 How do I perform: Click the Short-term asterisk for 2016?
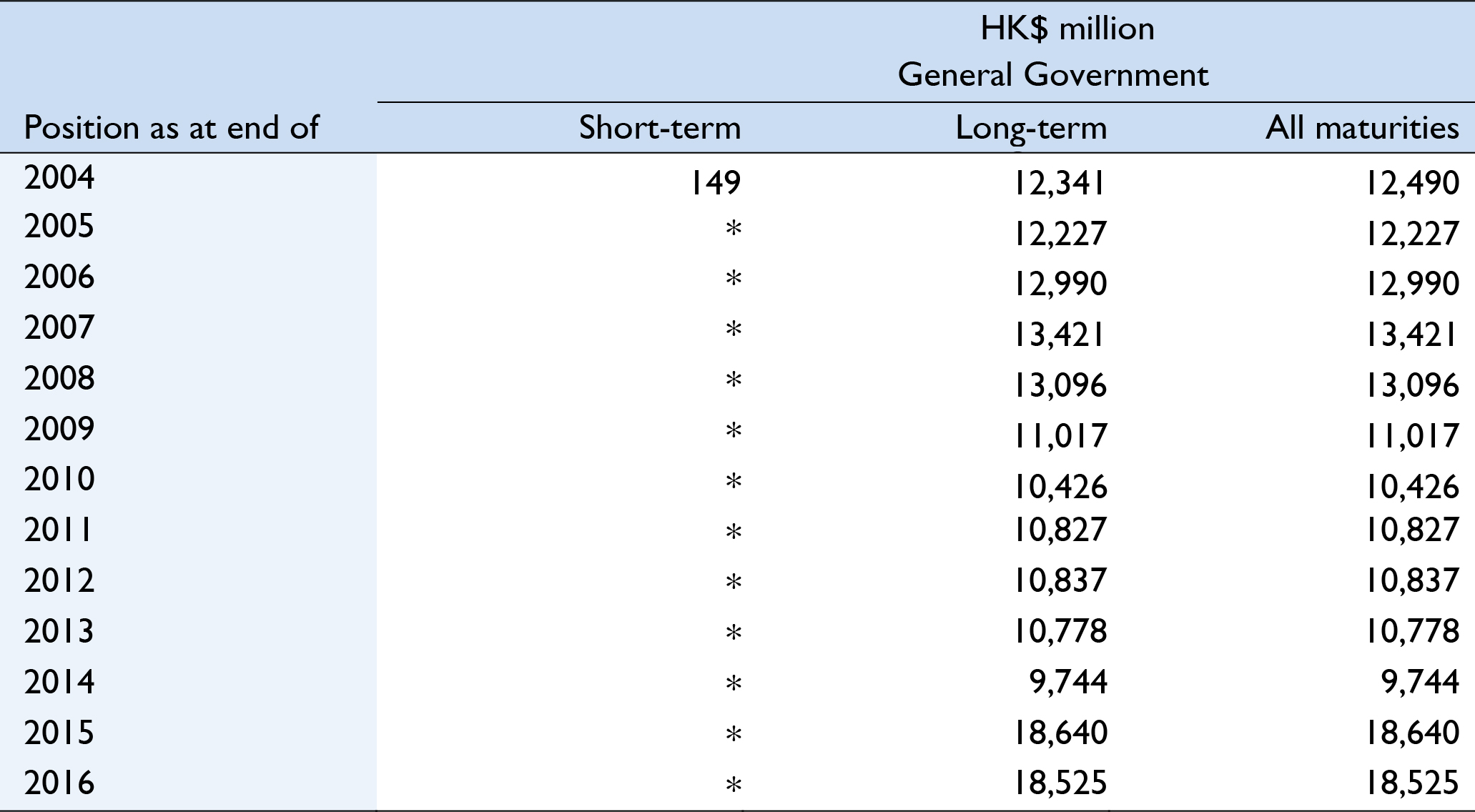tap(733, 785)
